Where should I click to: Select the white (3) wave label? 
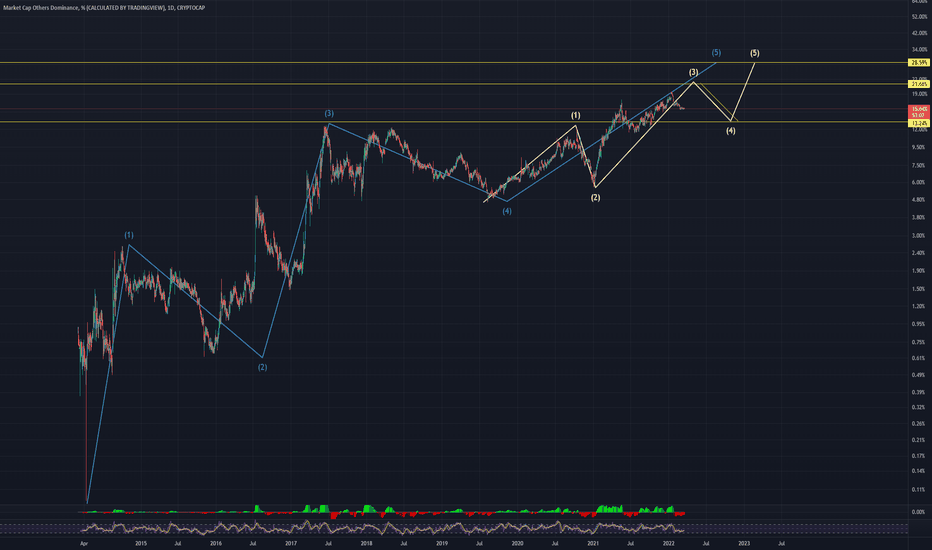coord(694,73)
